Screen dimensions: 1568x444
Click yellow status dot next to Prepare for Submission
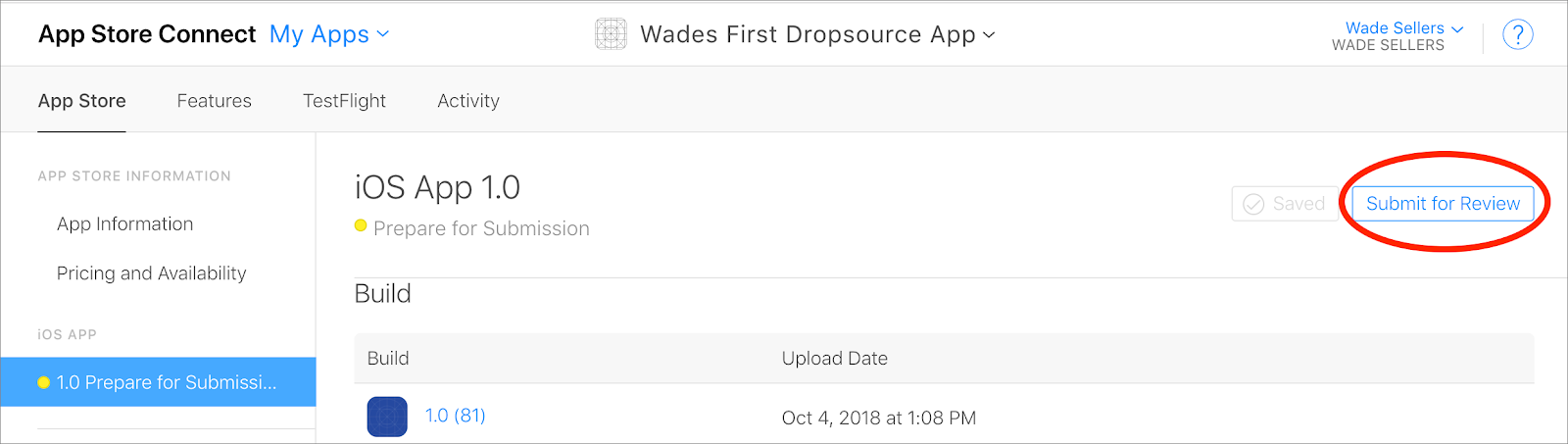[x=361, y=226]
